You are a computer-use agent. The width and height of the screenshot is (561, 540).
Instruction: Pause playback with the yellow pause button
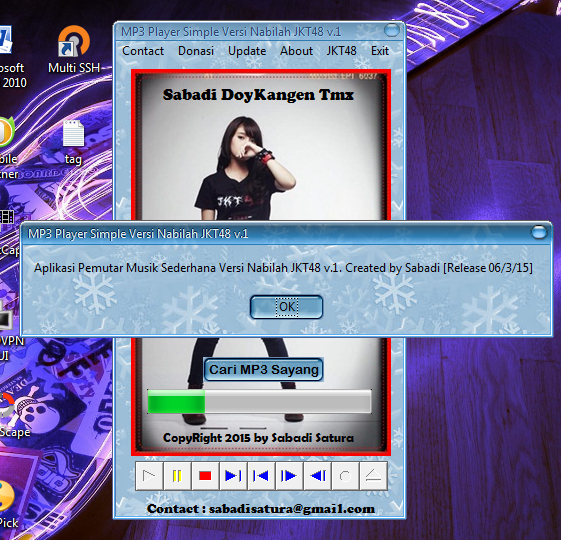tap(177, 476)
